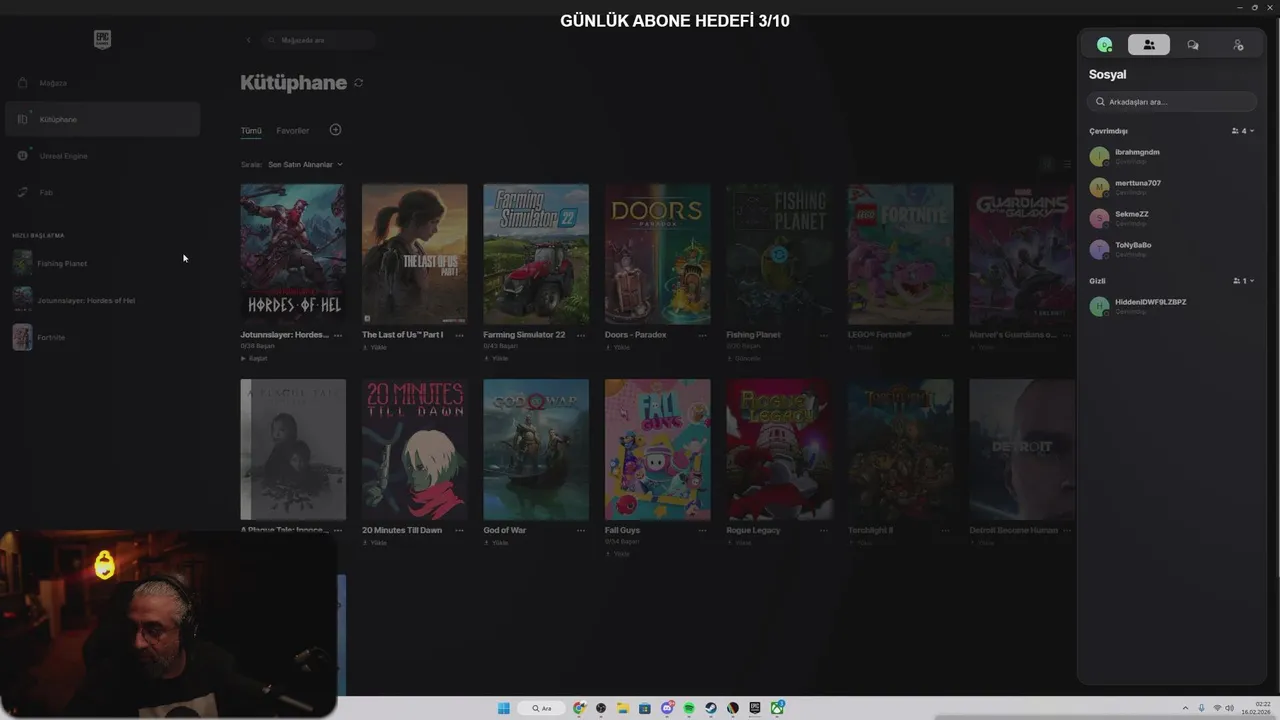This screenshot has height=720, width=1280.
Task: Open Epic Games Launcher taskbar icon
Action: (755, 708)
